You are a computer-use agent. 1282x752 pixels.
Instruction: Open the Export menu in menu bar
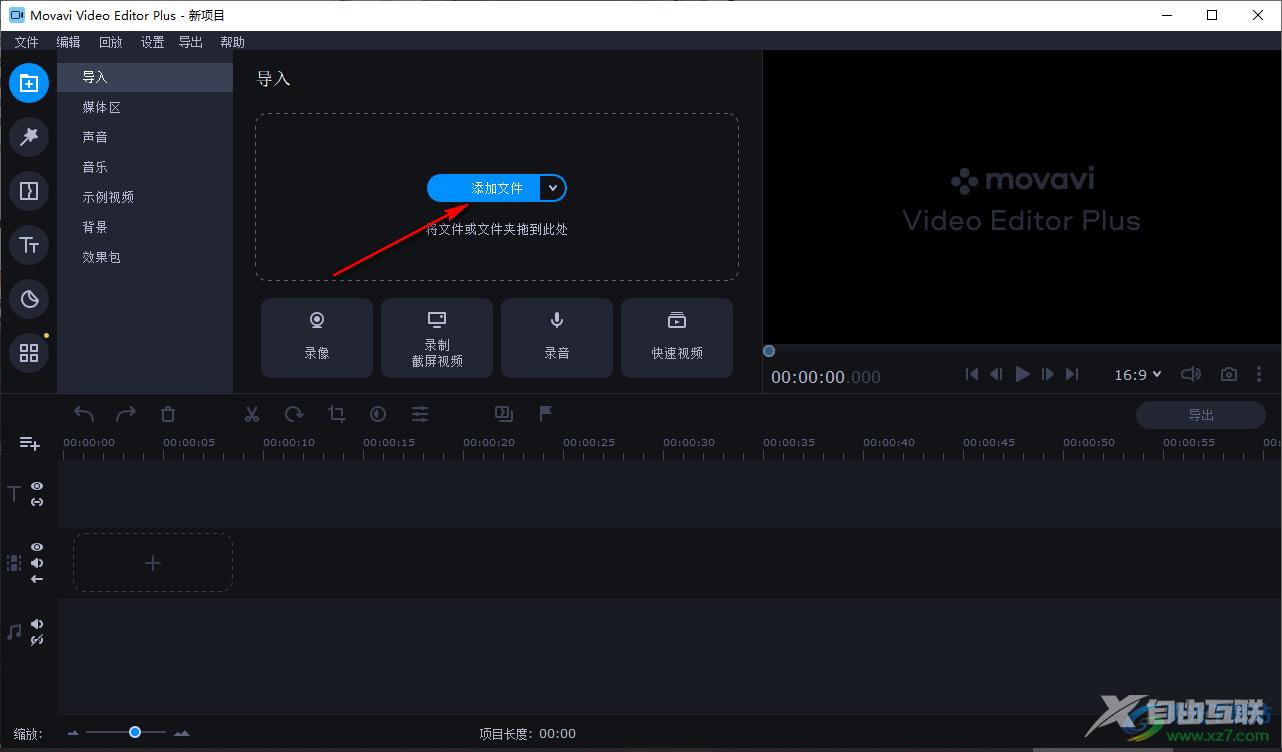pos(190,42)
